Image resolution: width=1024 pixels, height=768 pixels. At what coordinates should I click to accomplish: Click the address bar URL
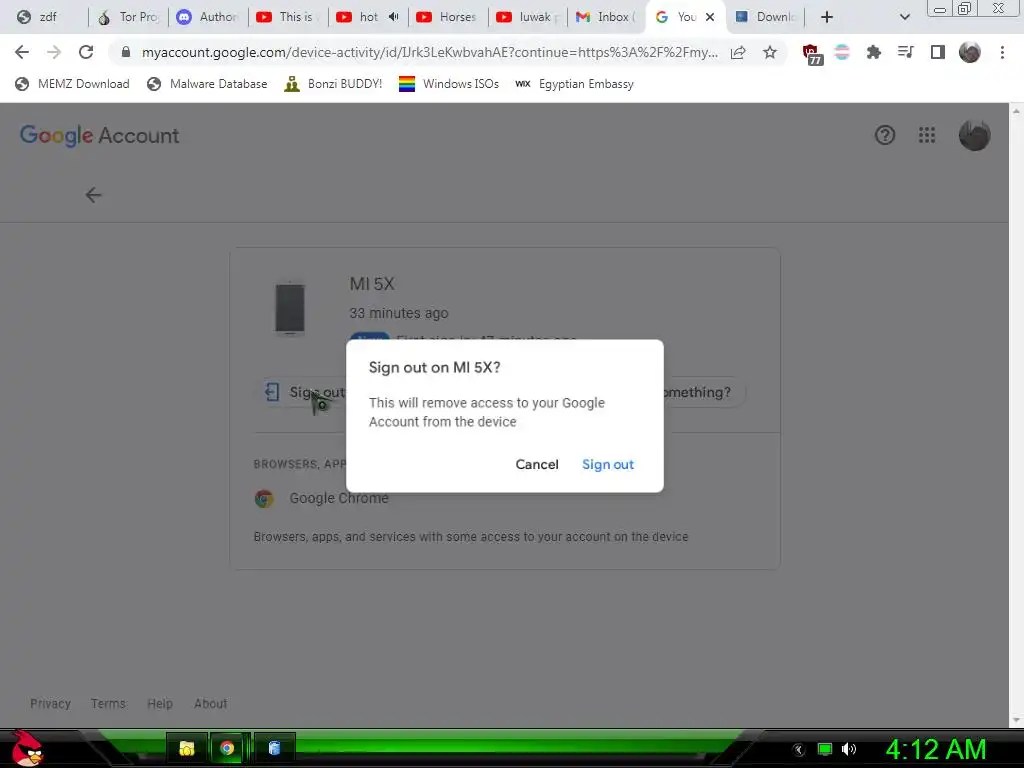pyautogui.click(x=429, y=52)
